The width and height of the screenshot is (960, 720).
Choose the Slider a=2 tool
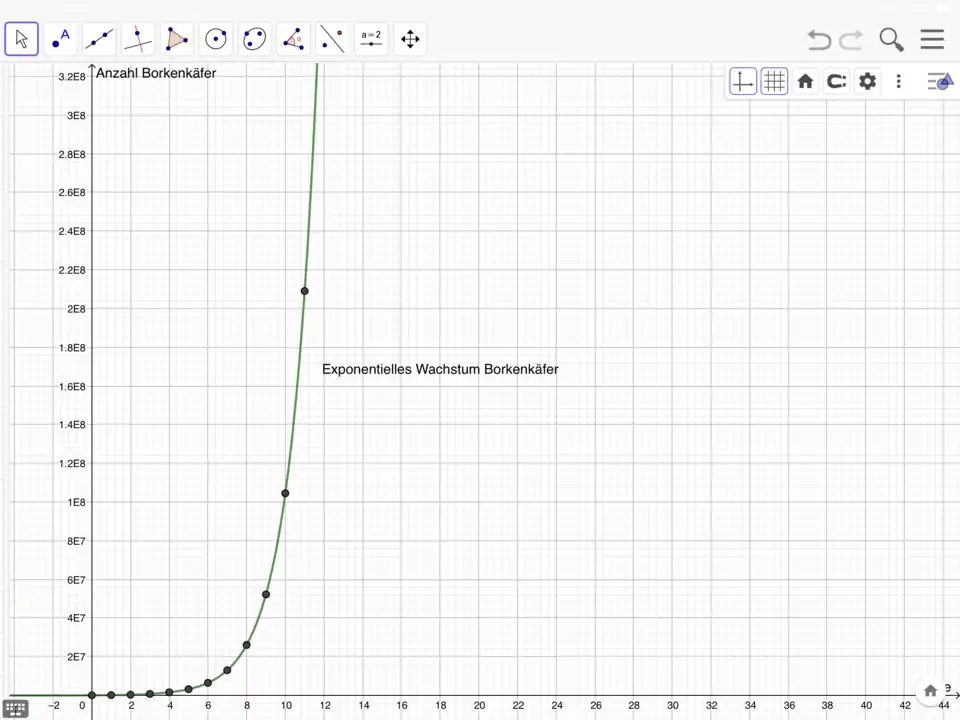click(371, 40)
